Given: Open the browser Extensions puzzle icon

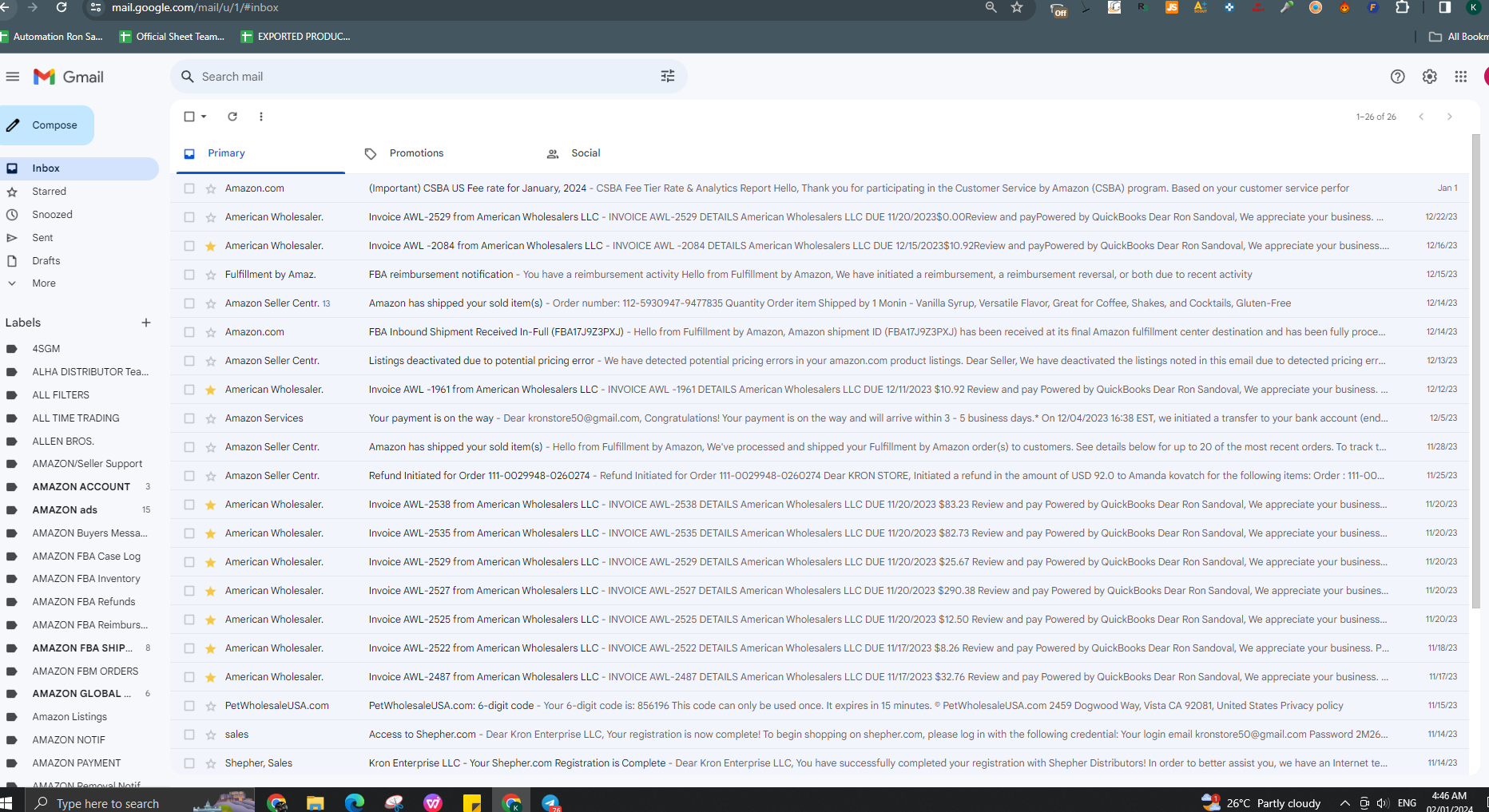Looking at the screenshot, I should pyautogui.click(x=1402, y=7).
